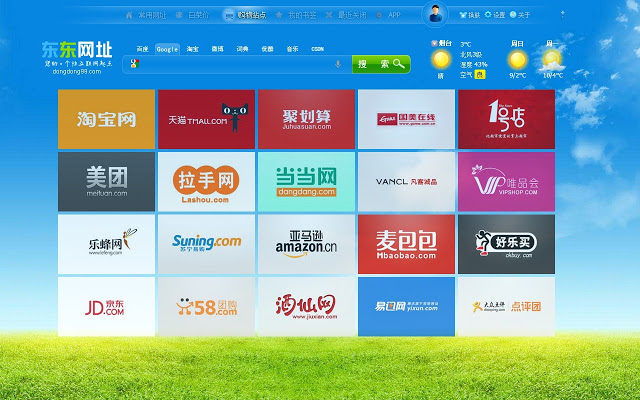This screenshot has width=640, height=400.
Task: Open the 易迅网 yixun.com tile
Action: (407, 307)
